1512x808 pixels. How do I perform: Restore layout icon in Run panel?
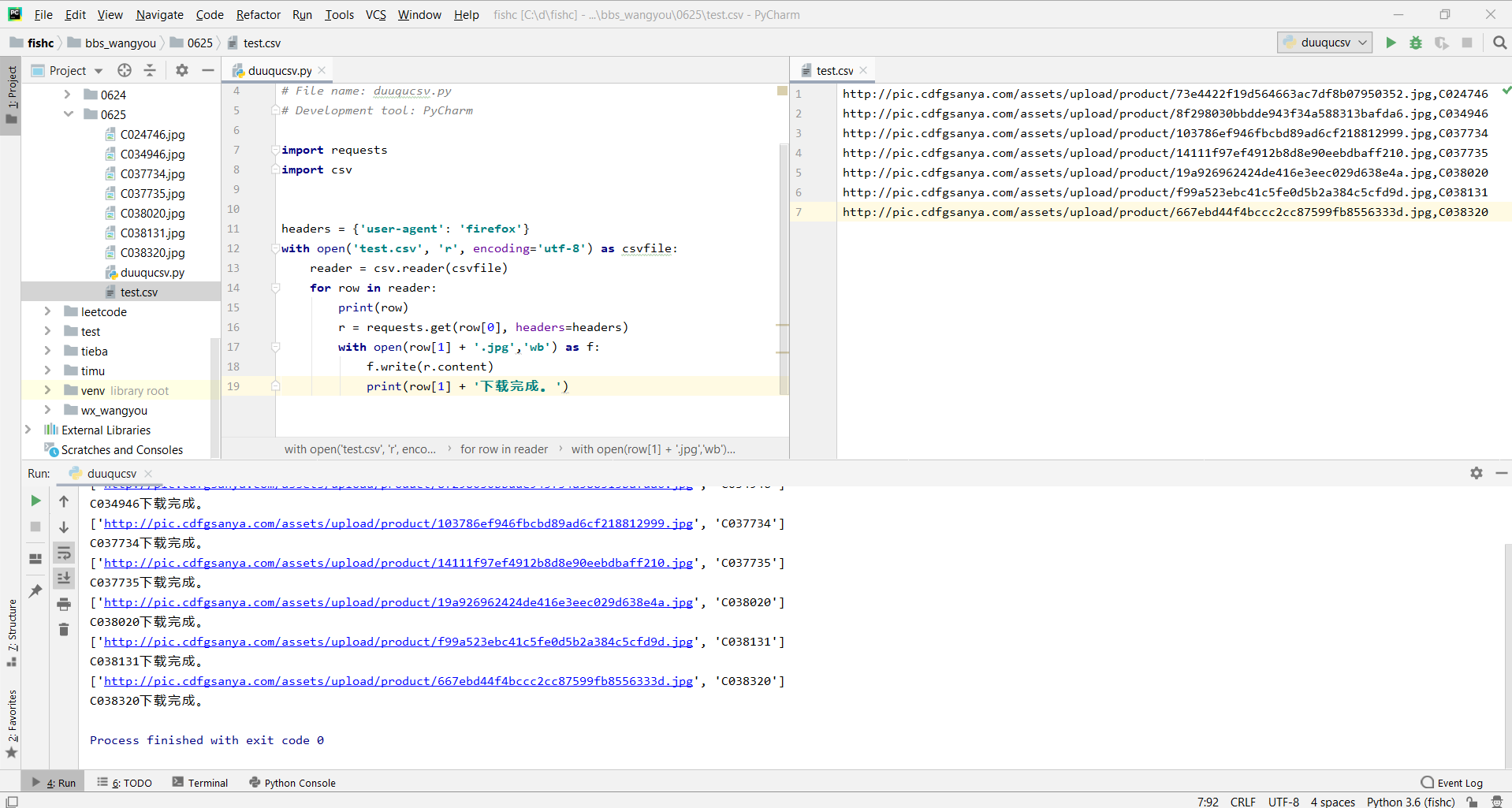(x=35, y=559)
